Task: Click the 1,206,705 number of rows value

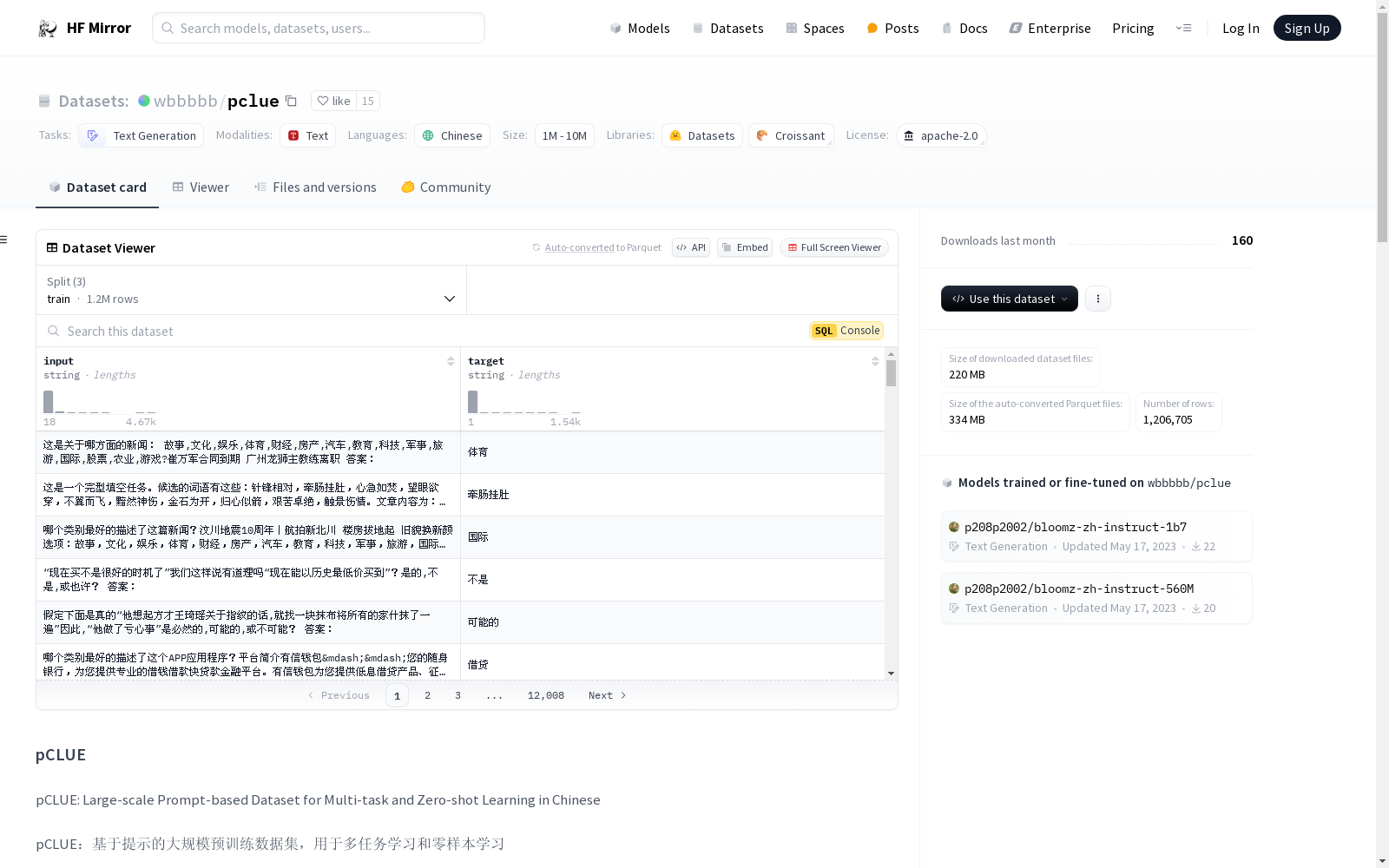Action: (1168, 420)
